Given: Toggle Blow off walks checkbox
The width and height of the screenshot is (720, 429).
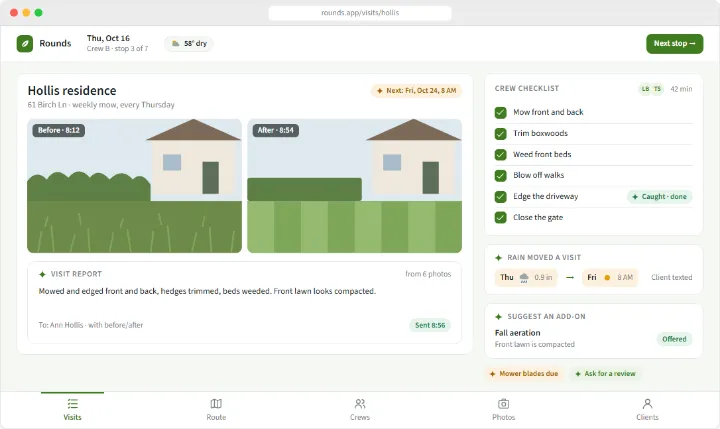Looking at the screenshot, I should tap(501, 175).
